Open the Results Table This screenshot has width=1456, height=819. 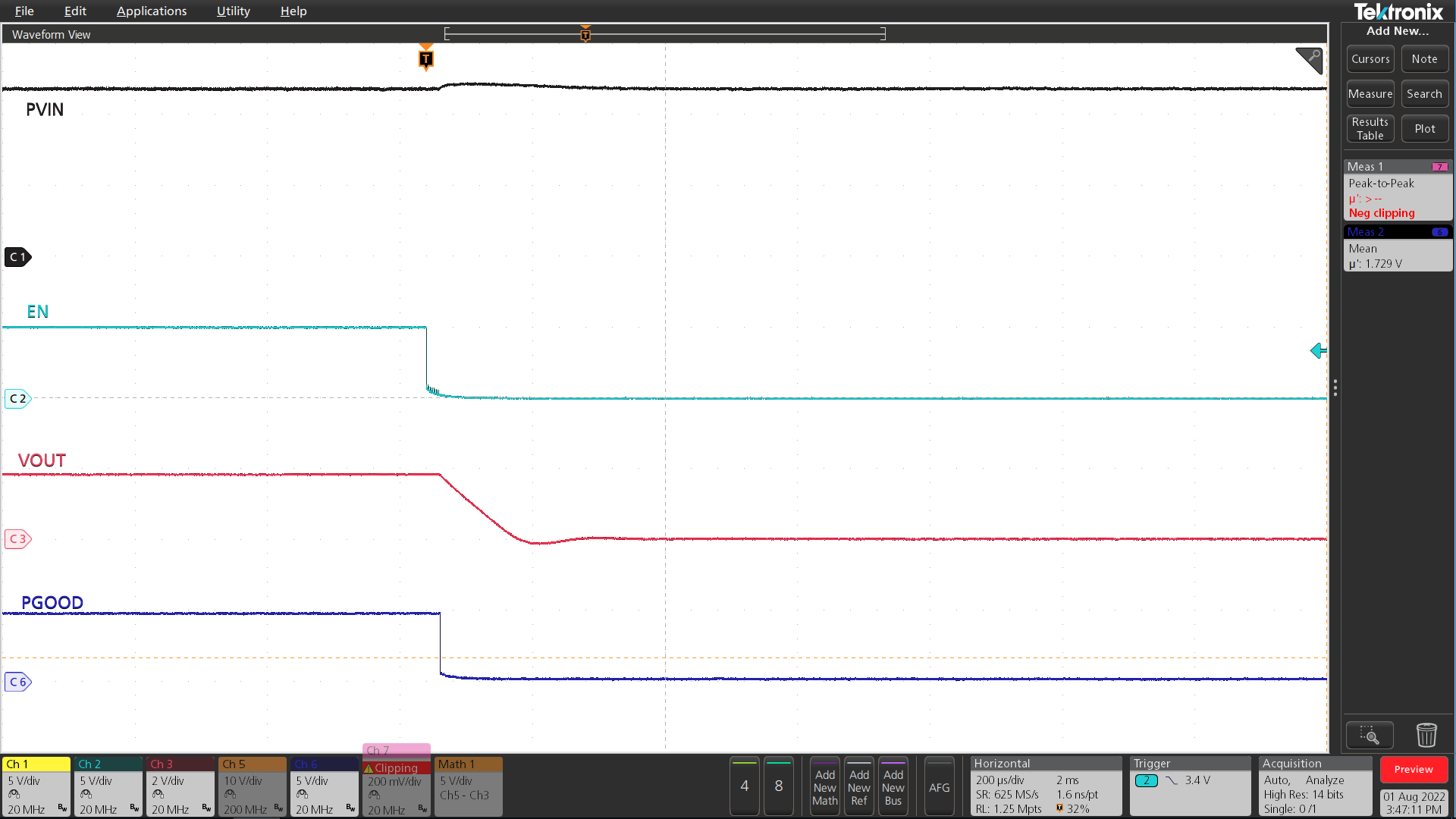coord(1370,128)
